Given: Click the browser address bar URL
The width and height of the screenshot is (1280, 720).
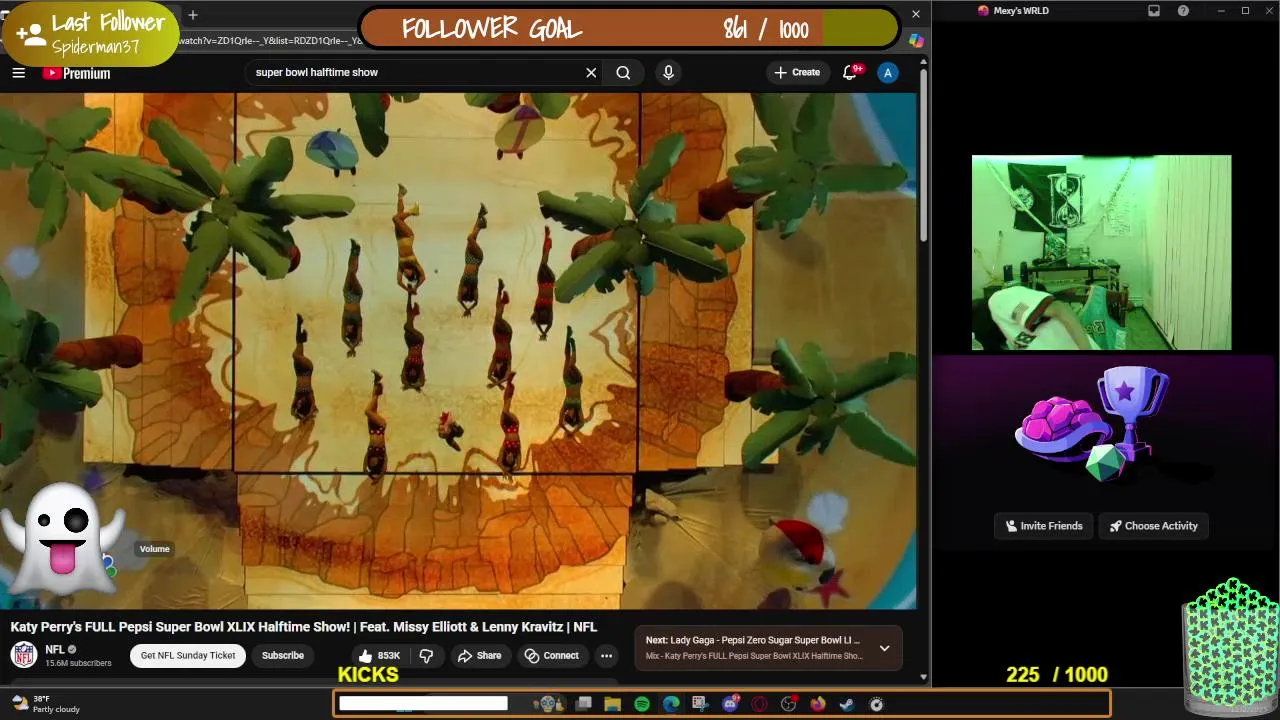Looking at the screenshot, I should coord(270,40).
